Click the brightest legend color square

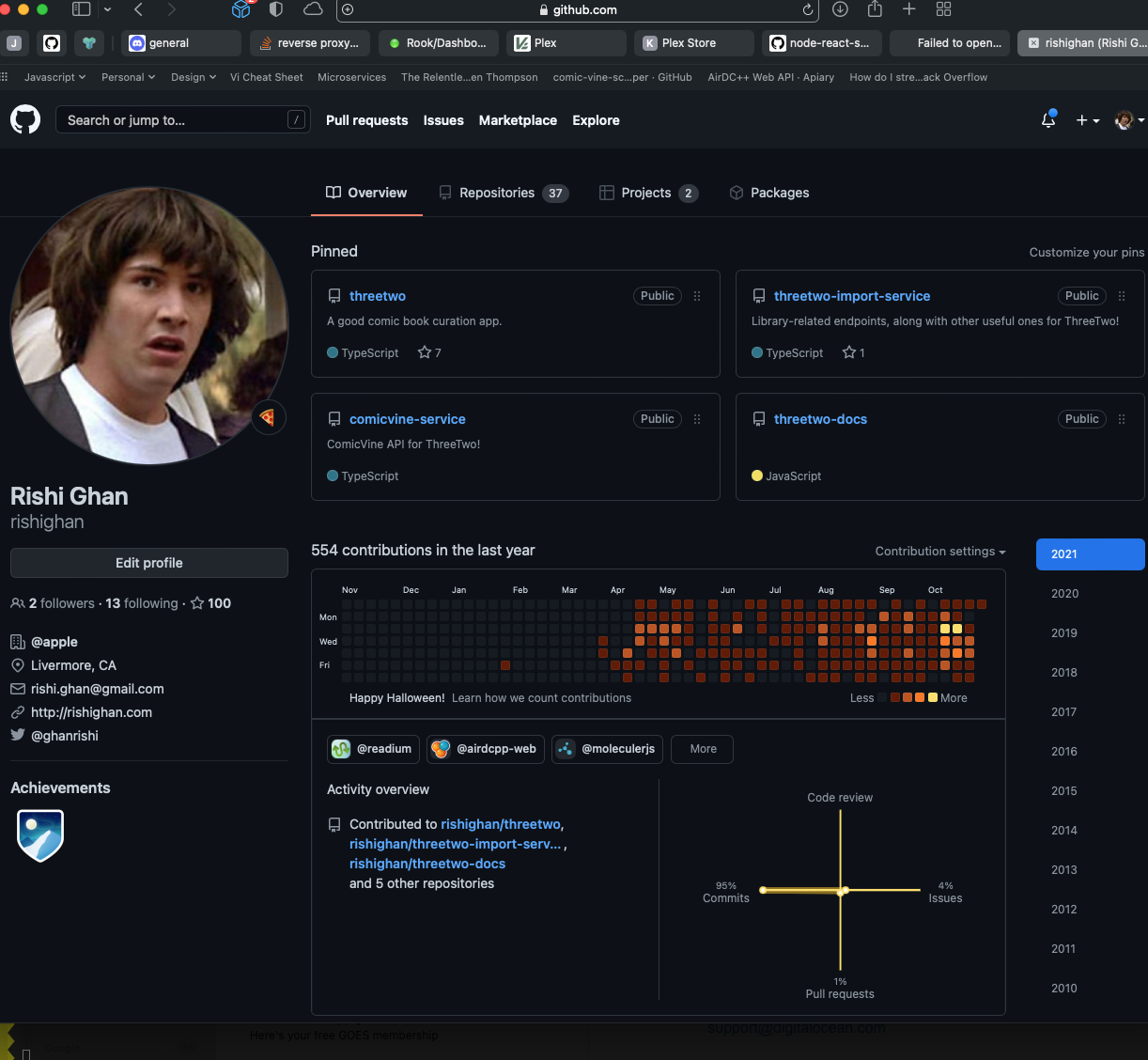click(933, 697)
